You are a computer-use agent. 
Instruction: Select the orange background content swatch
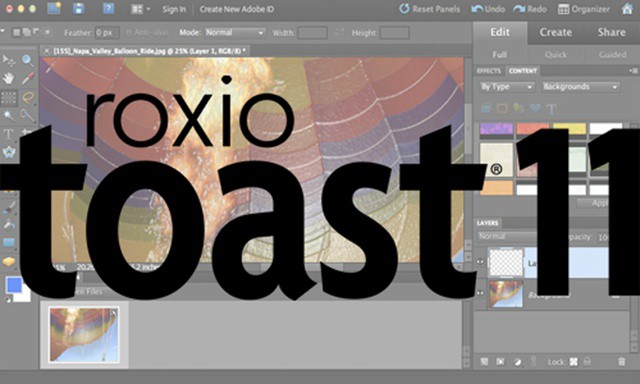(496, 188)
